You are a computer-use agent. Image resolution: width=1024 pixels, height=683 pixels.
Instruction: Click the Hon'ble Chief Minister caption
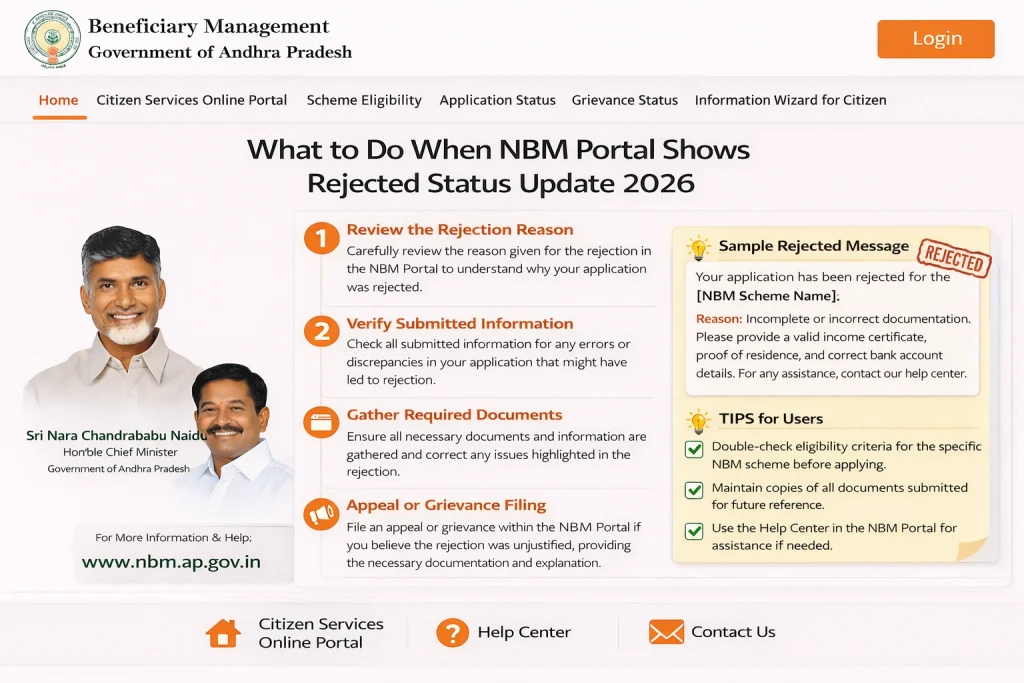pyautogui.click(x=120, y=452)
